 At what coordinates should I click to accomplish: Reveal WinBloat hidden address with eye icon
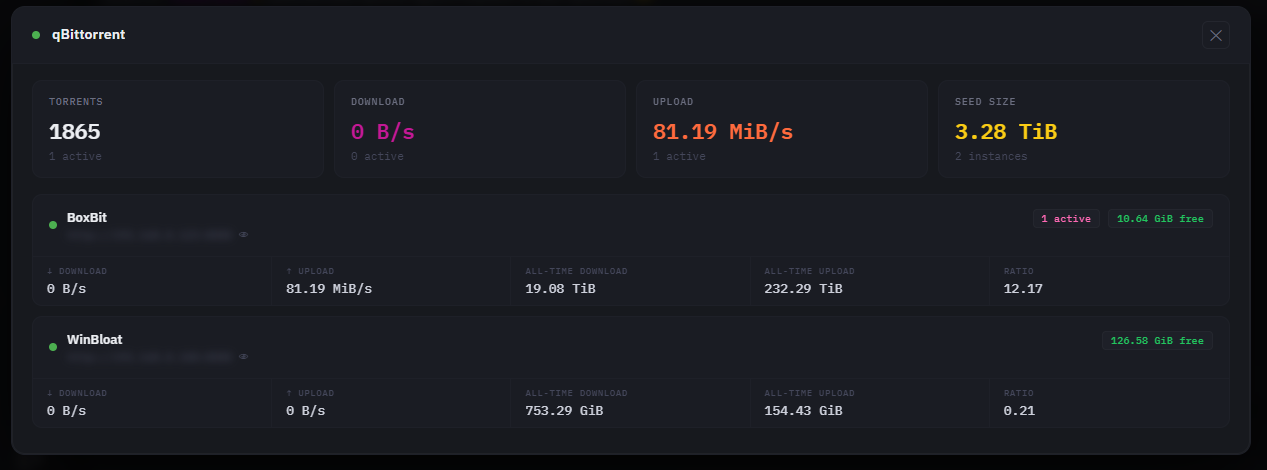243,356
